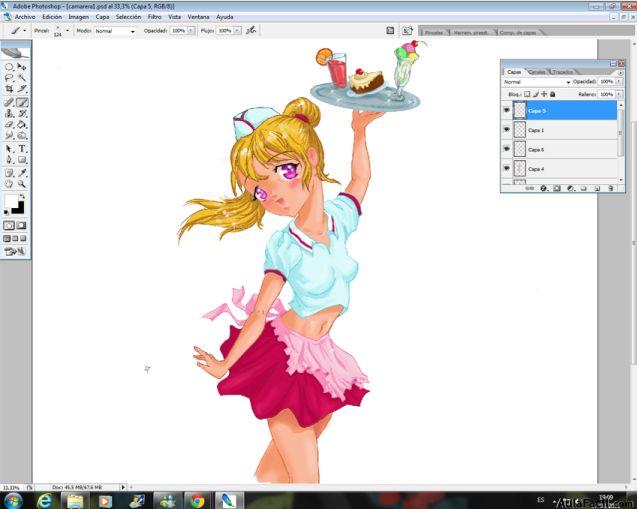Image resolution: width=637 pixels, height=509 pixels.
Task: Open the Brushes palette toggle icon
Action: 390,30
